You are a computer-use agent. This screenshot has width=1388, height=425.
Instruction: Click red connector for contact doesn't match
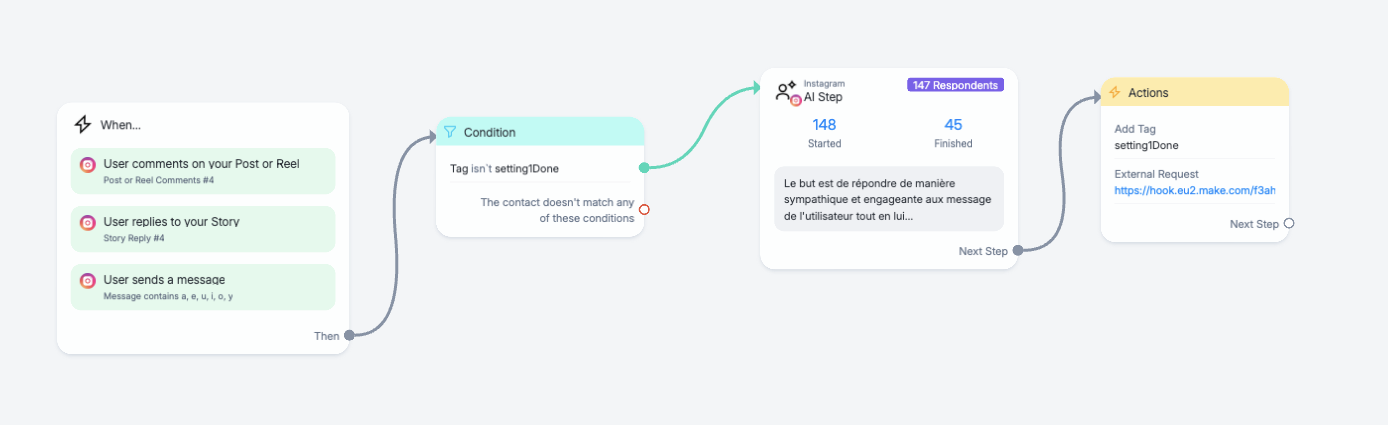click(644, 210)
